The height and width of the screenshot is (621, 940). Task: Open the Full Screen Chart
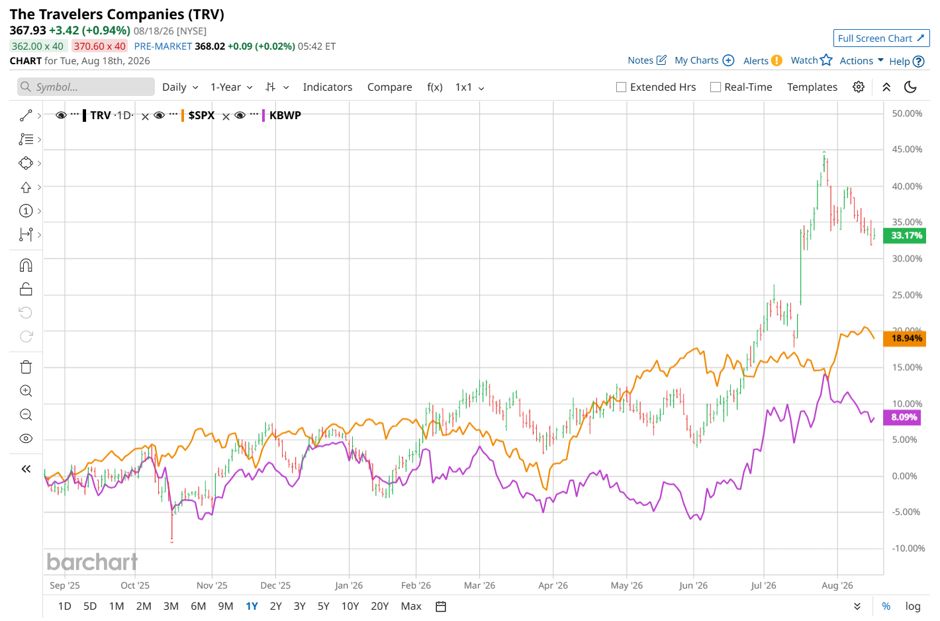point(881,38)
